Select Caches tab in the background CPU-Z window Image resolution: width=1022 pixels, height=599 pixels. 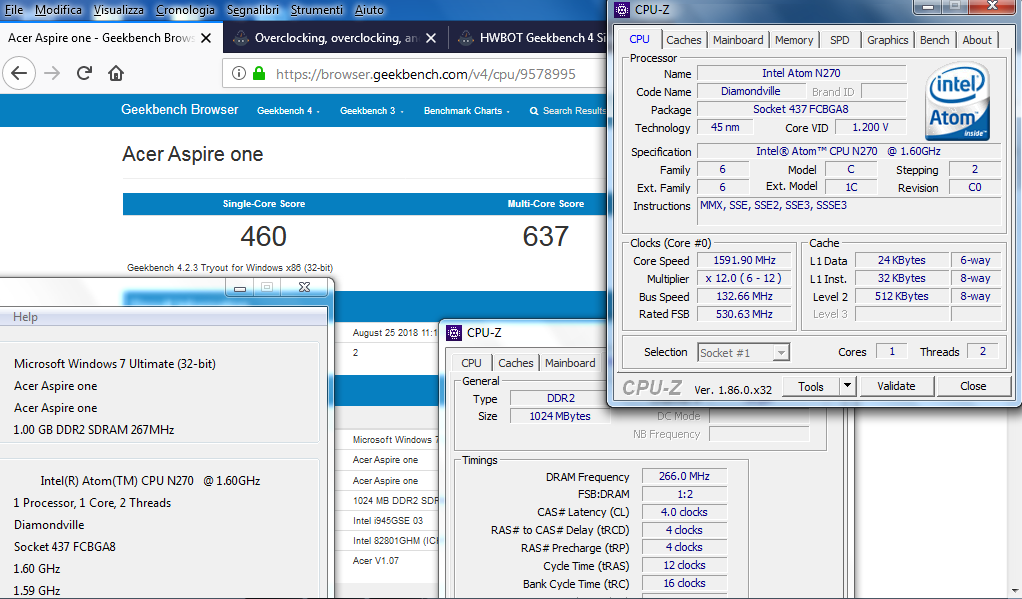tap(516, 363)
